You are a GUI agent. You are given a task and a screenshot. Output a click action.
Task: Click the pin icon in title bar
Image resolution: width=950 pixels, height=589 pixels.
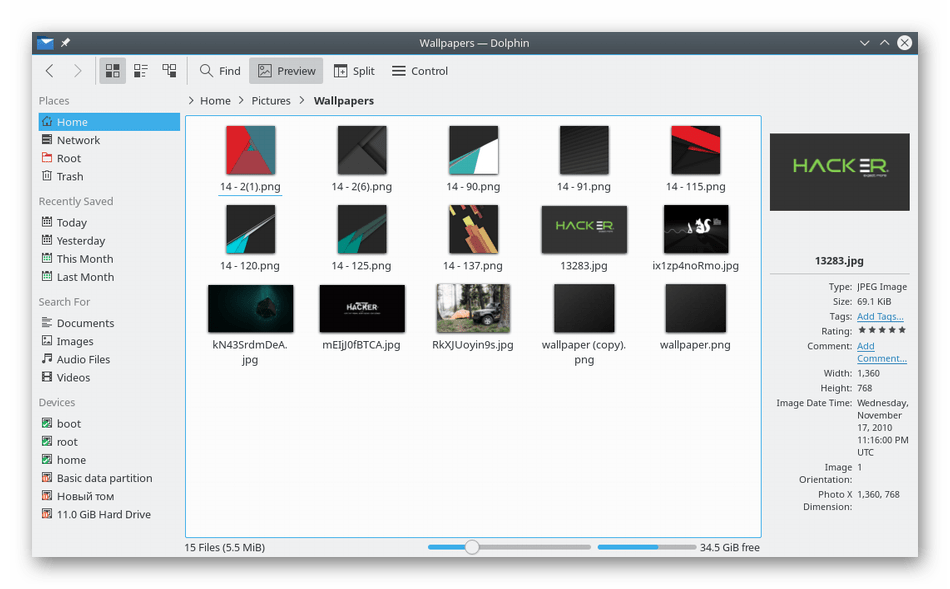[65, 42]
